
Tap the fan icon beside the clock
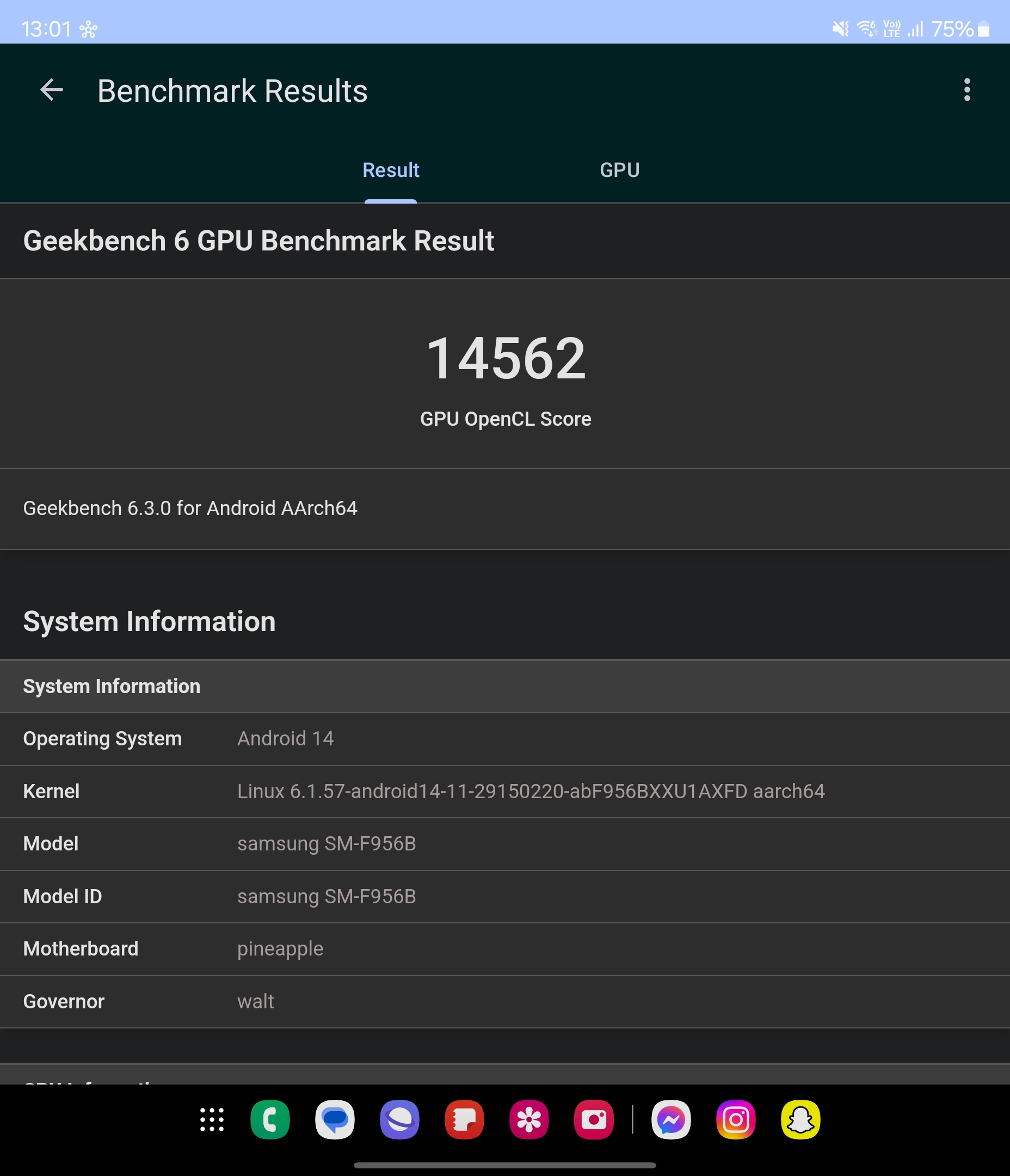click(x=88, y=29)
